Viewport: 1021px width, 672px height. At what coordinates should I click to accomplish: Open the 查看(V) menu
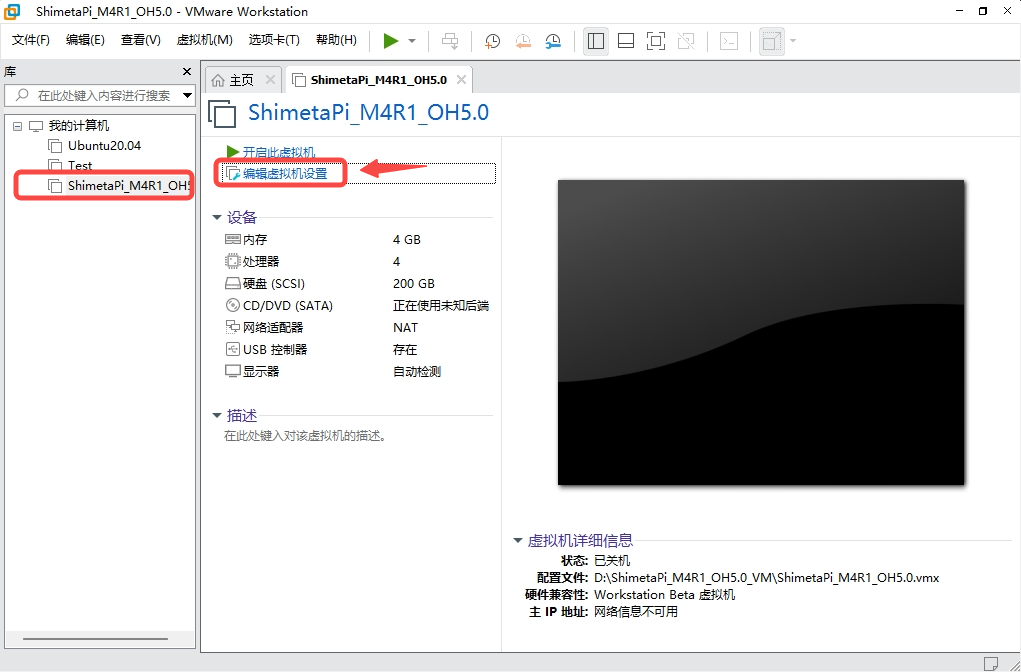click(x=141, y=40)
